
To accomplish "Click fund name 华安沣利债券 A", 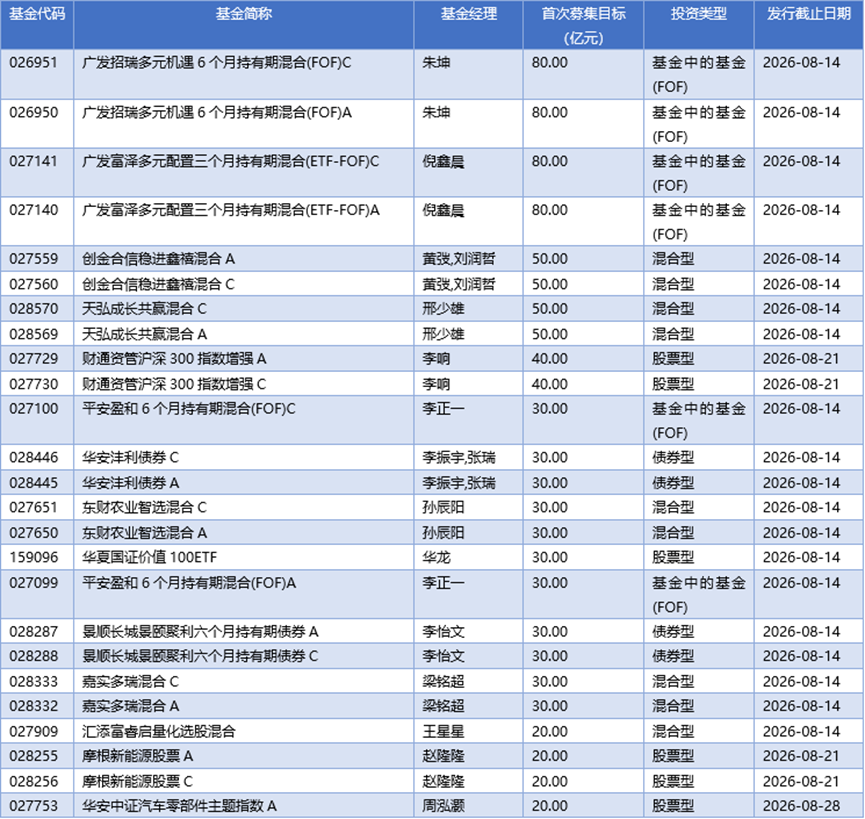I will coord(131,483).
